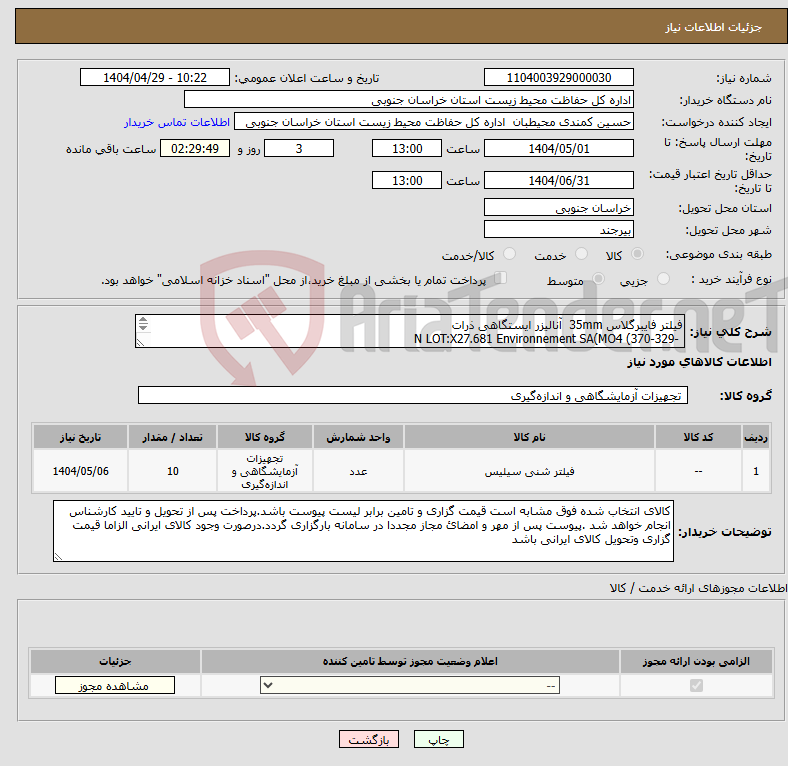
Task: Click the مشاهده مجوز button
Action: [x=115, y=685]
